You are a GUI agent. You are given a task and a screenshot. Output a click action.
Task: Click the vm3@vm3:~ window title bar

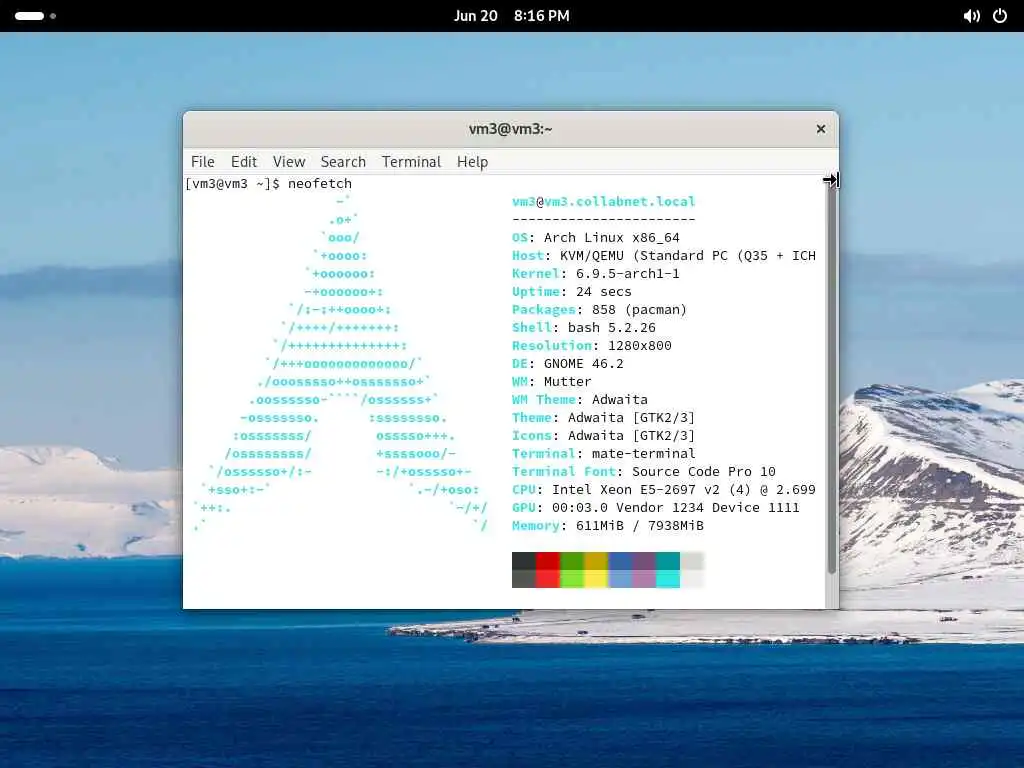pyautogui.click(x=511, y=129)
